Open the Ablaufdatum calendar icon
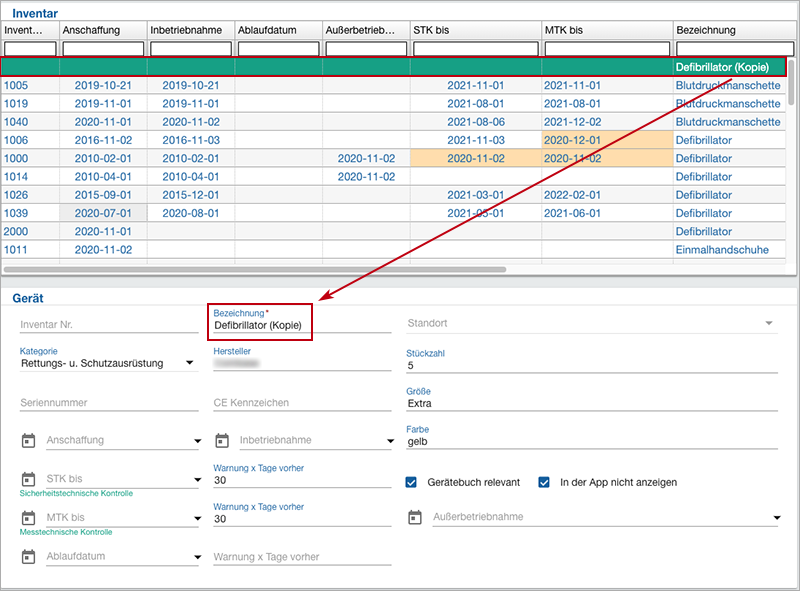Image resolution: width=800 pixels, height=591 pixels. 29,557
